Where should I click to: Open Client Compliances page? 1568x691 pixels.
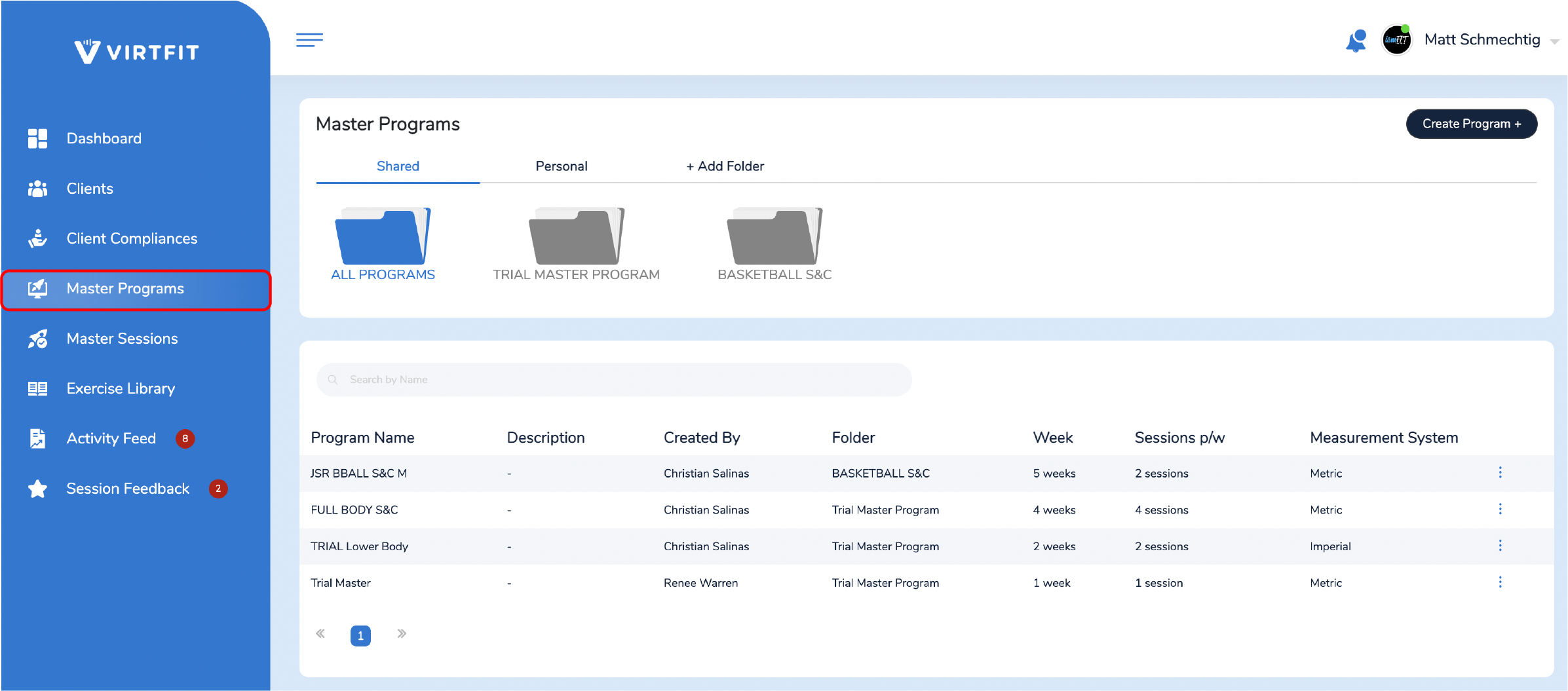pos(132,238)
